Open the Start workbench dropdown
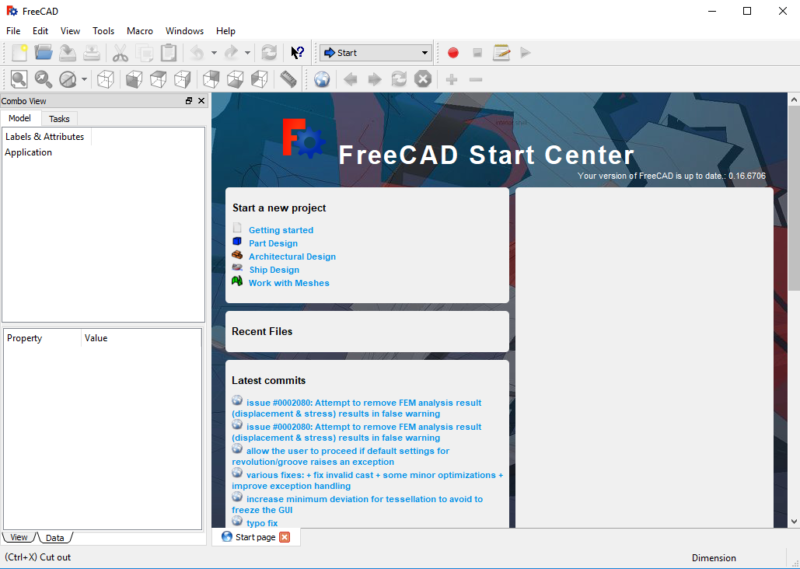 point(376,53)
